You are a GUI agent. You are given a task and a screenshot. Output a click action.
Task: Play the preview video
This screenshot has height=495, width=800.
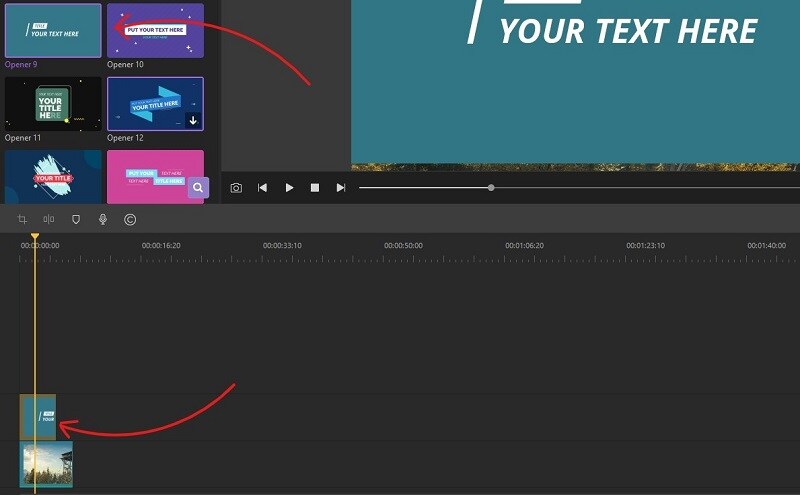289,188
